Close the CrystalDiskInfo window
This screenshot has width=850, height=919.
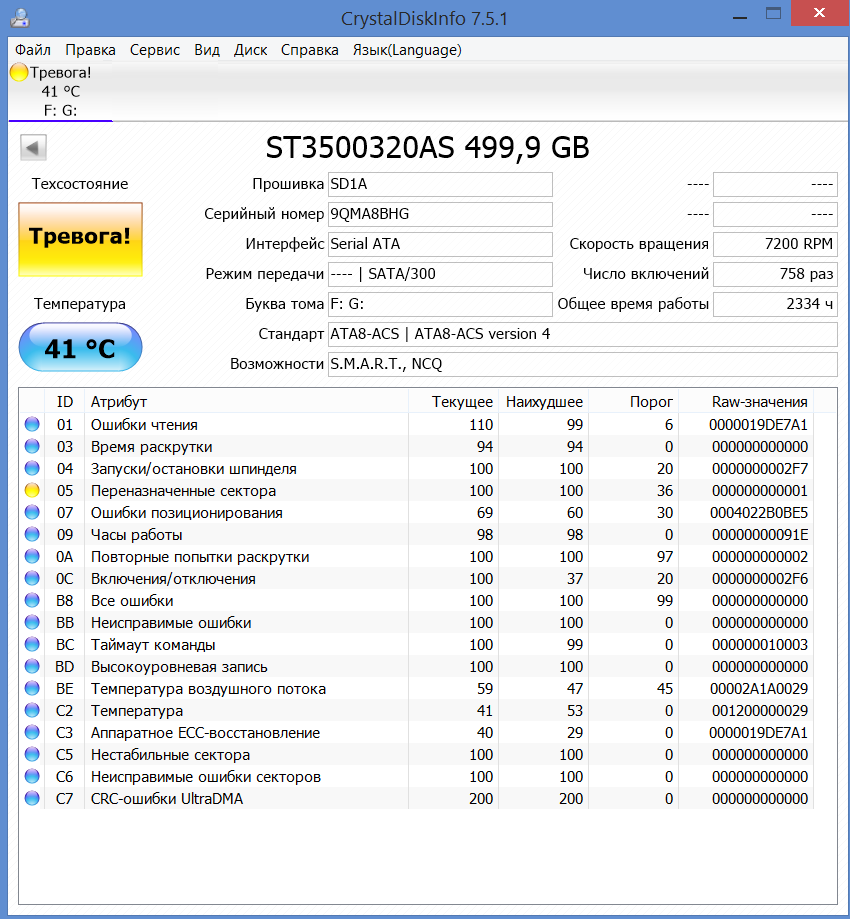tap(820, 13)
